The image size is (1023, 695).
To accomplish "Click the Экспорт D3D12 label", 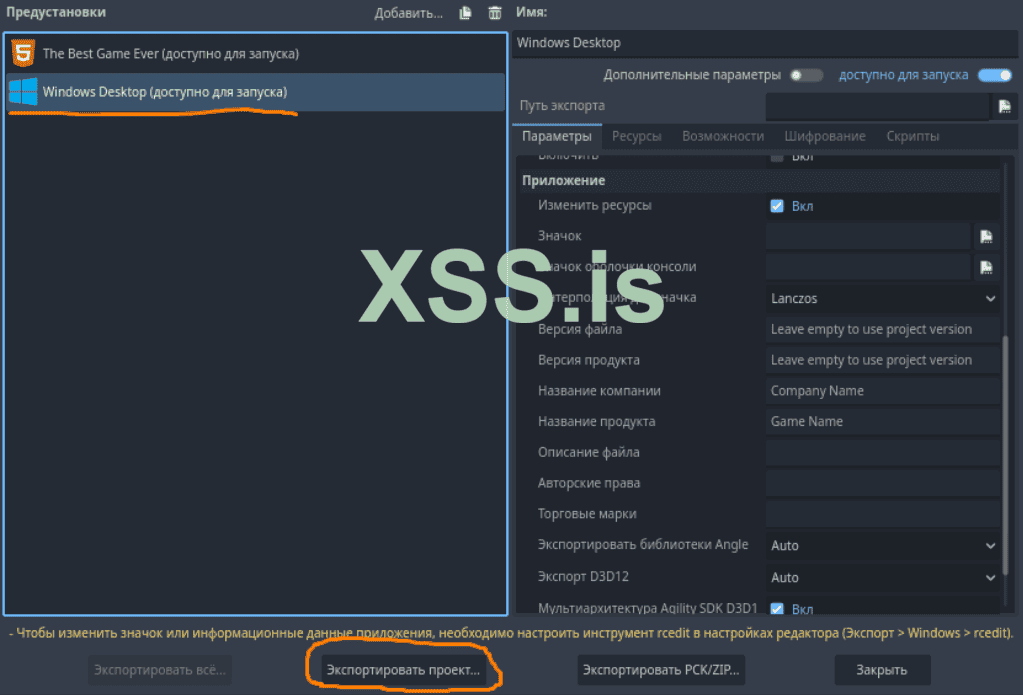I will click(x=583, y=577).
